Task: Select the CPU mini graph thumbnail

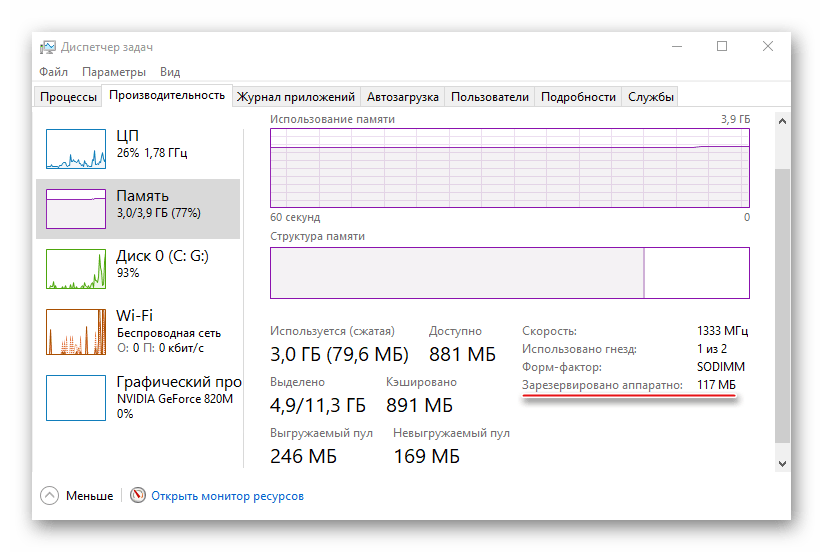Action: pos(76,148)
